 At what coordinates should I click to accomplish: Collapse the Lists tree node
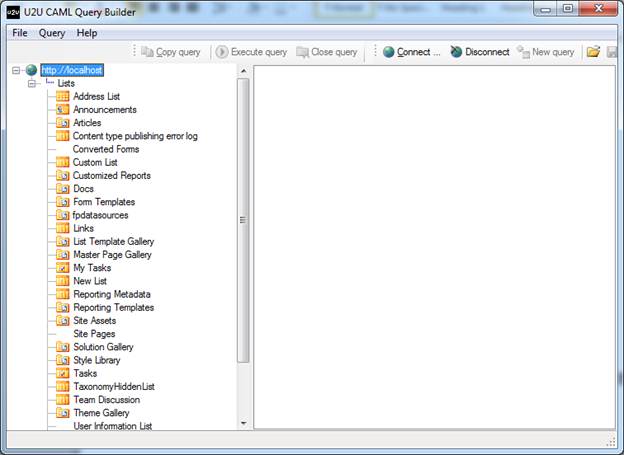pos(32,84)
